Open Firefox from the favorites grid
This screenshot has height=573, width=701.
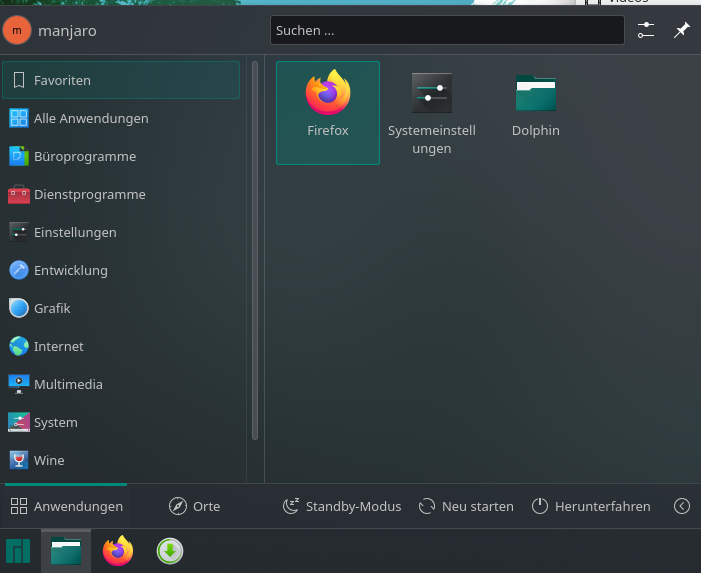(327, 111)
